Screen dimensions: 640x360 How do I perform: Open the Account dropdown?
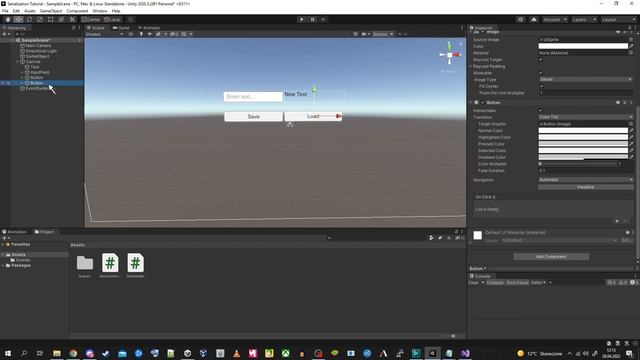555,20
